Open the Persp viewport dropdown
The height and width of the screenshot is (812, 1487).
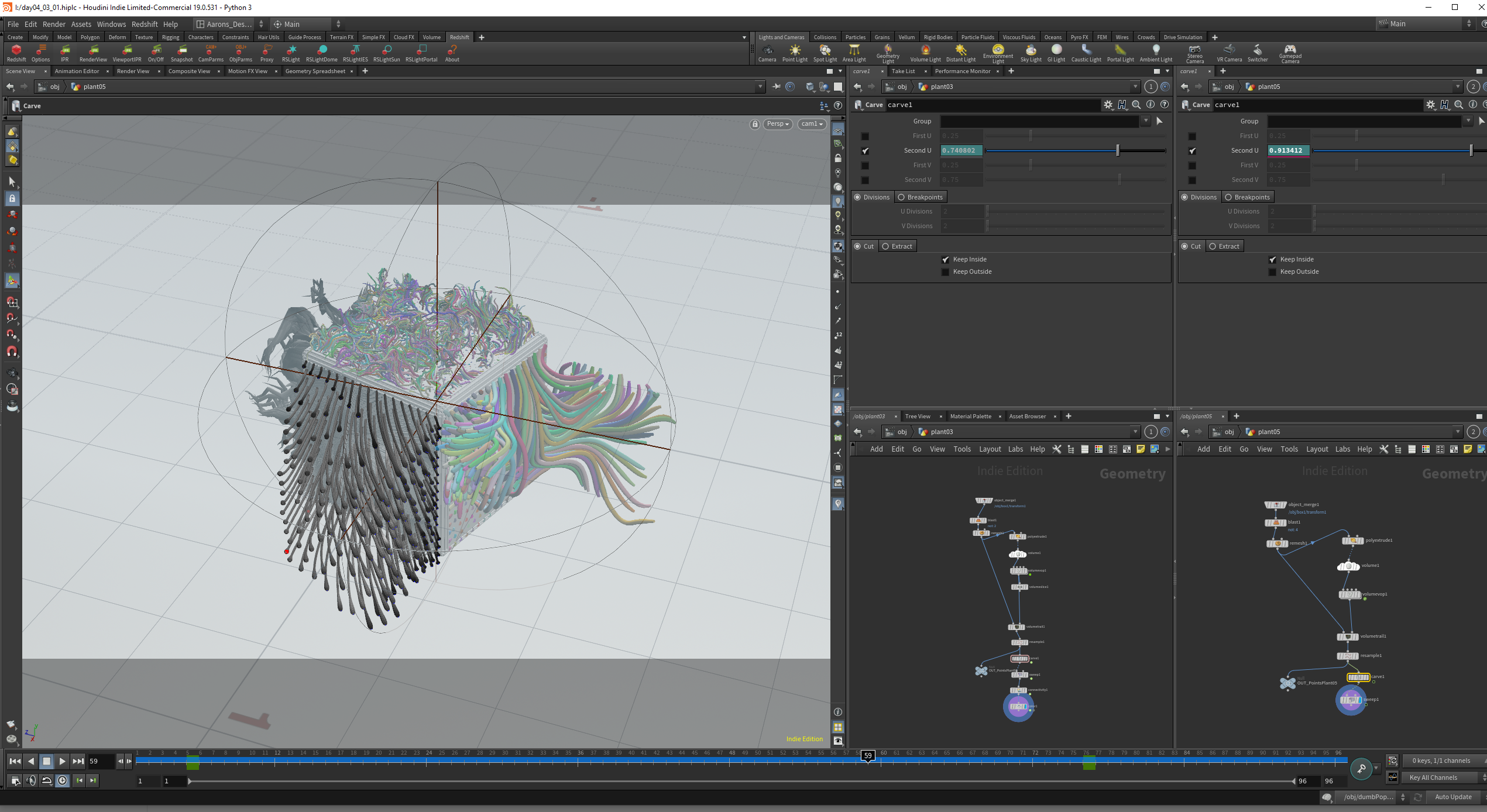(778, 124)
